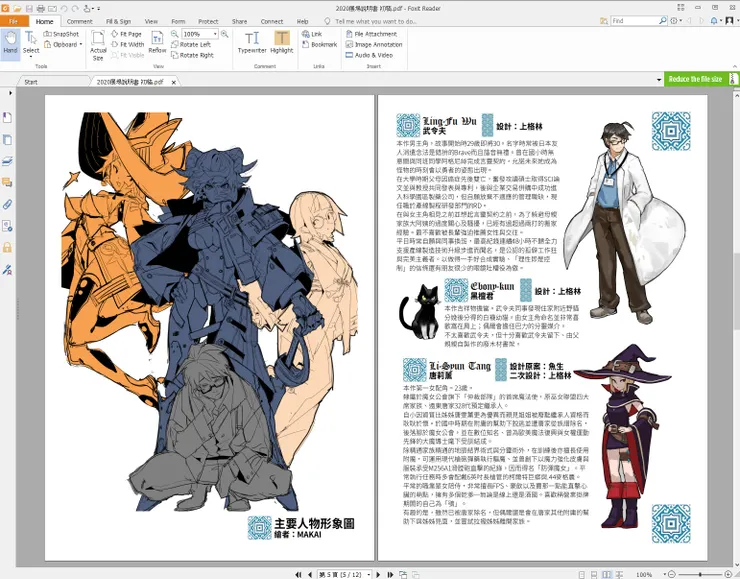The width and height of the screenshot is (740, 579).
Task: Open the 100% zoom level combo box
Action: (200, 34)
